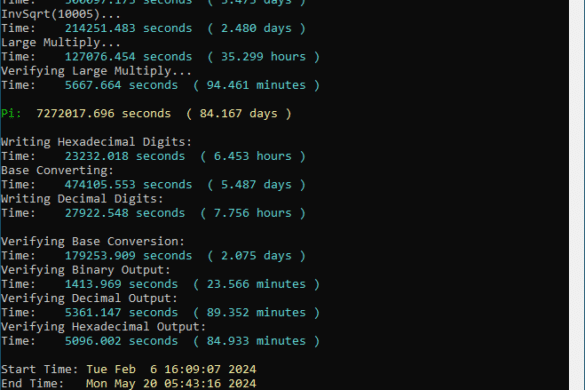Click the '7.756 hours' duration

click(x=253, y=213)
